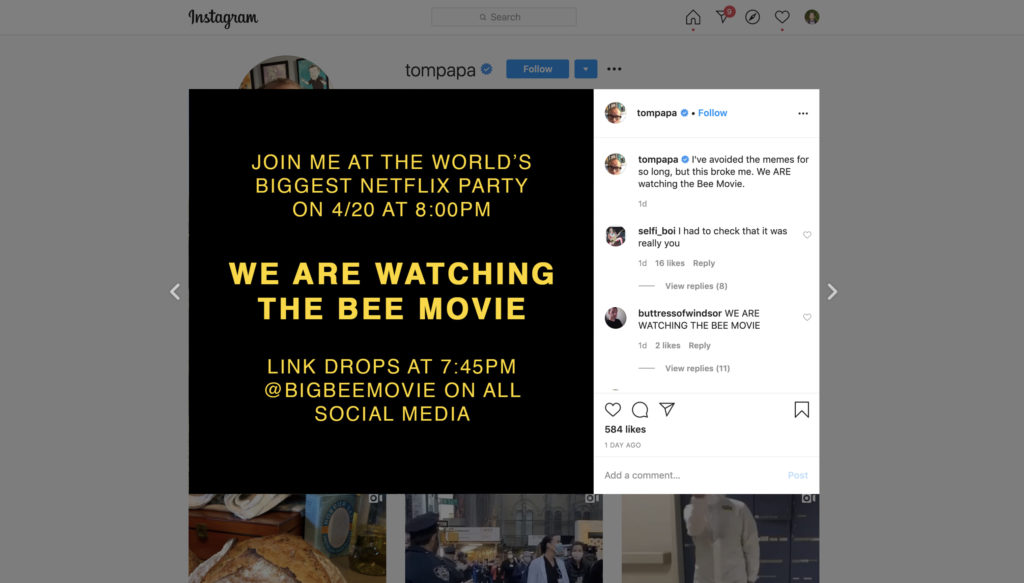Share post via paper plane icon
Viewport: 1024px width, 583px height.
pos(667,409)
